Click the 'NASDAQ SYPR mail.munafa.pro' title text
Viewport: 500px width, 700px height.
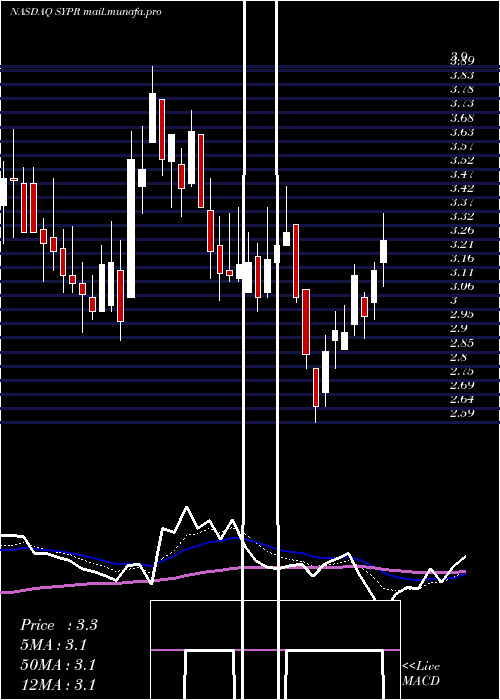point(86,12)
